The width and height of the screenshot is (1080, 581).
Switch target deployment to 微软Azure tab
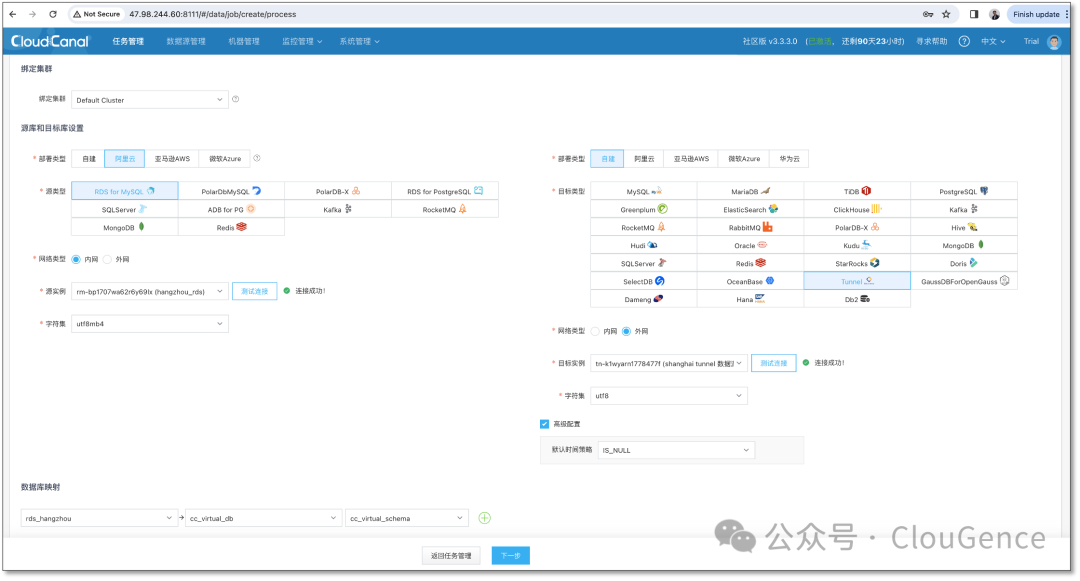[744, 158]
